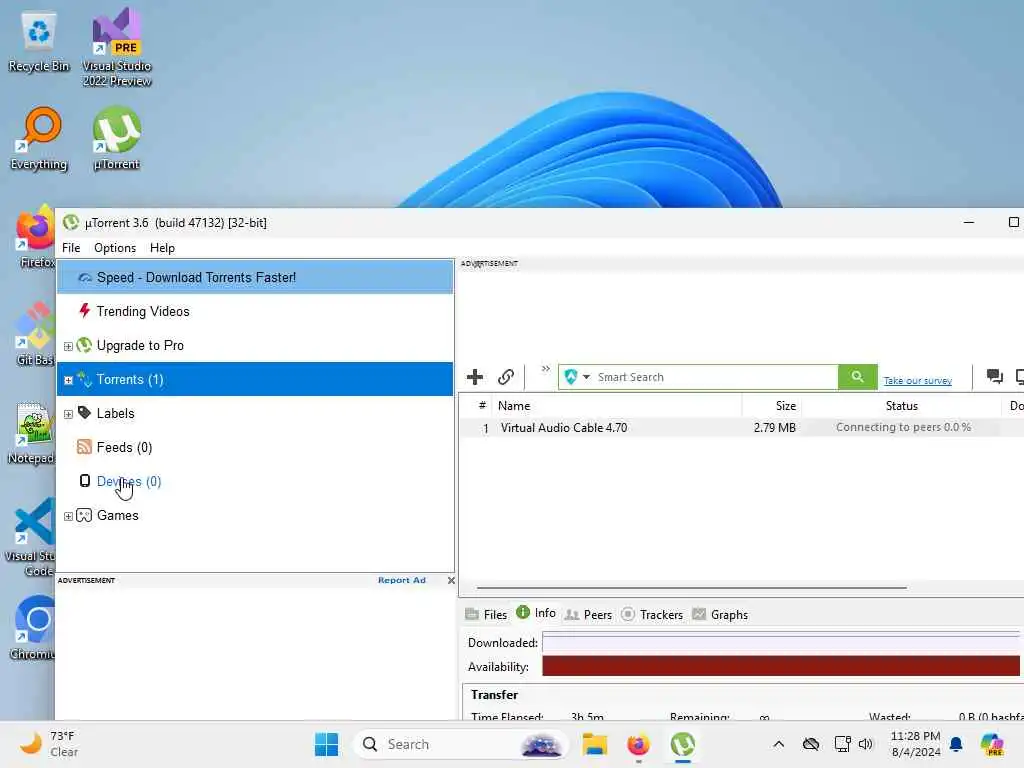Open File Explorer from the taskbar
The width and height of the screenshot is (1024, 768).
(595, 744)
